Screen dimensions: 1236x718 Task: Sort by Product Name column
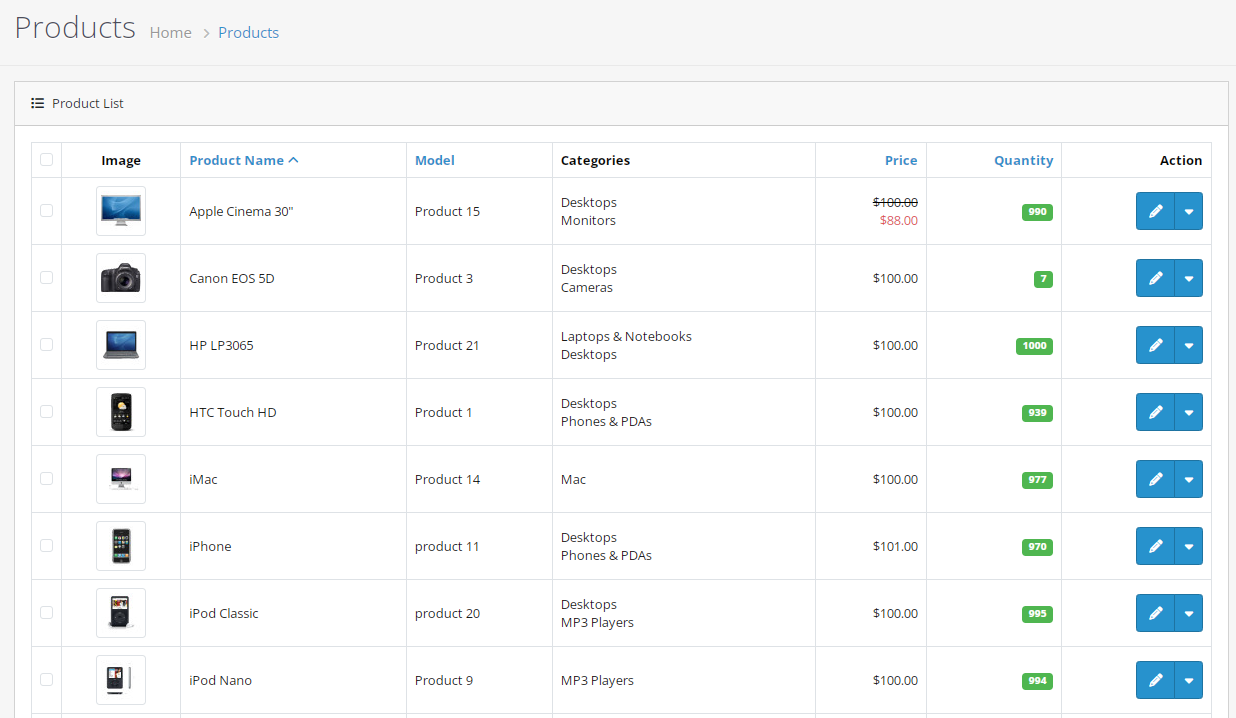tap(244, 160)
